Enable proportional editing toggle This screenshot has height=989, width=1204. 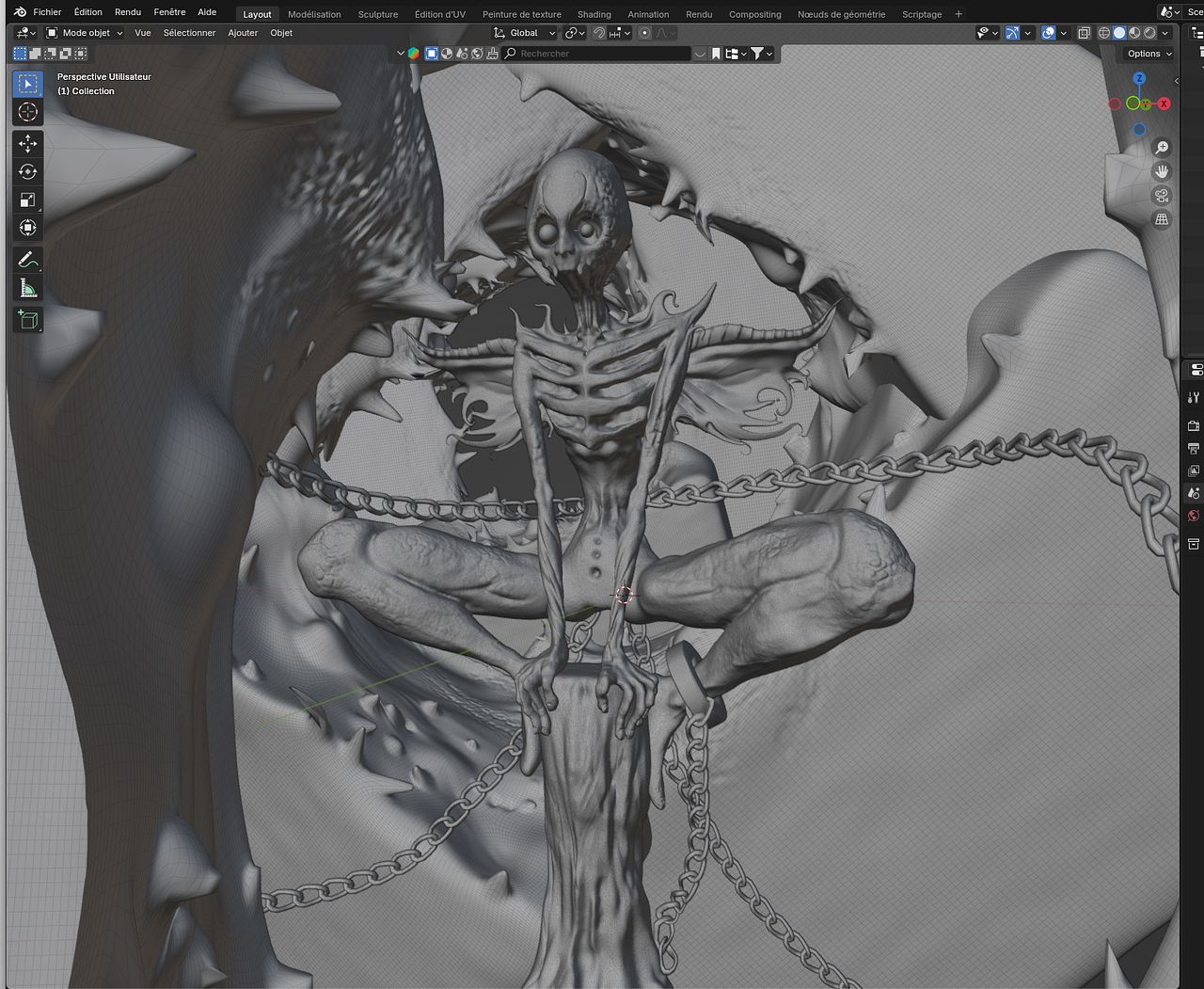[x=644, y=33]
